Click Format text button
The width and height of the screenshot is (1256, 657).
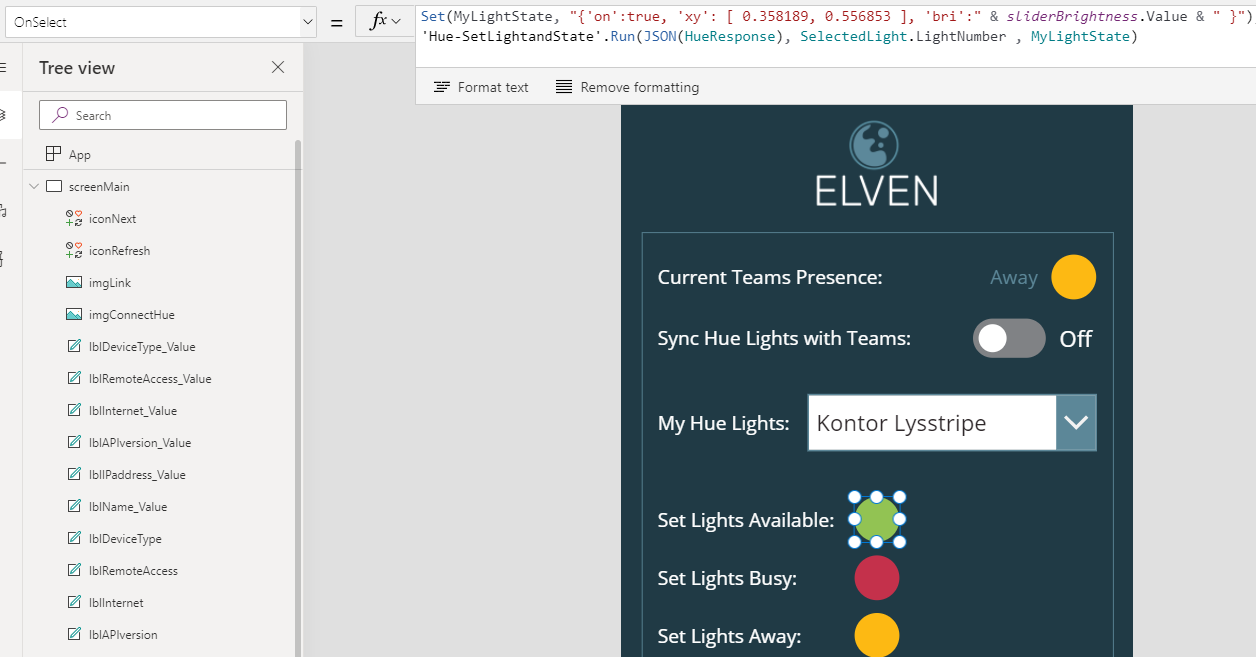click(481, 87)
